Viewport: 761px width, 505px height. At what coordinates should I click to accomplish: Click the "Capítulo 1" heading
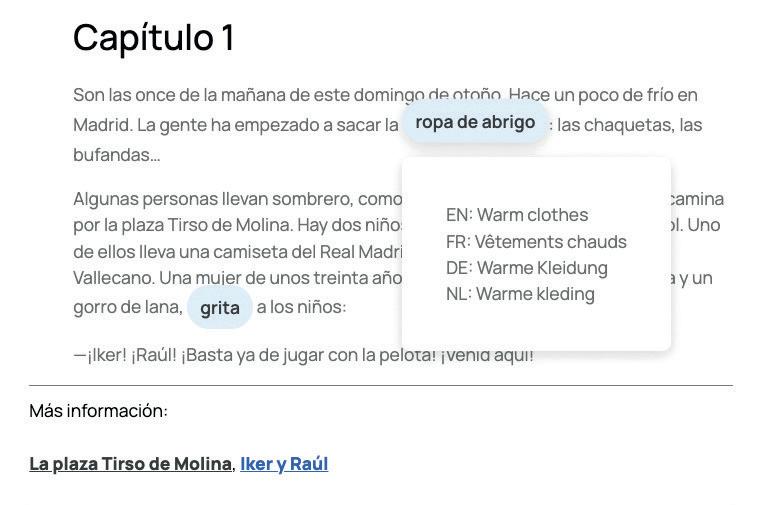click(153, 38)
